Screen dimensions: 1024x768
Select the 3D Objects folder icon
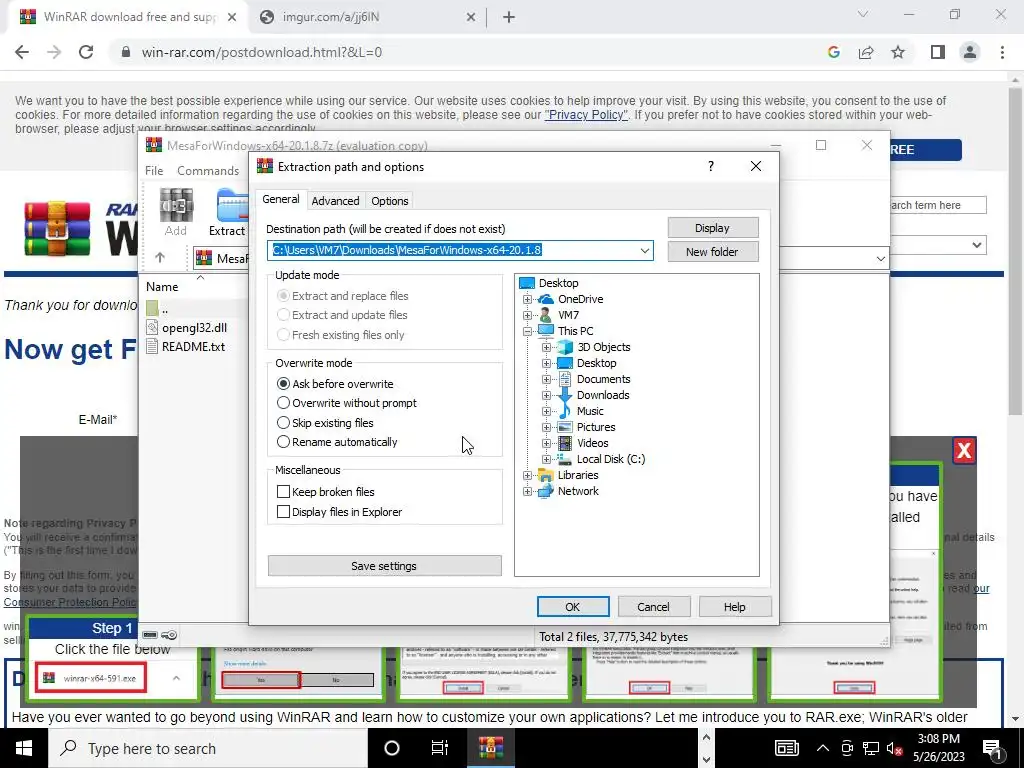(x=565, y=347)
